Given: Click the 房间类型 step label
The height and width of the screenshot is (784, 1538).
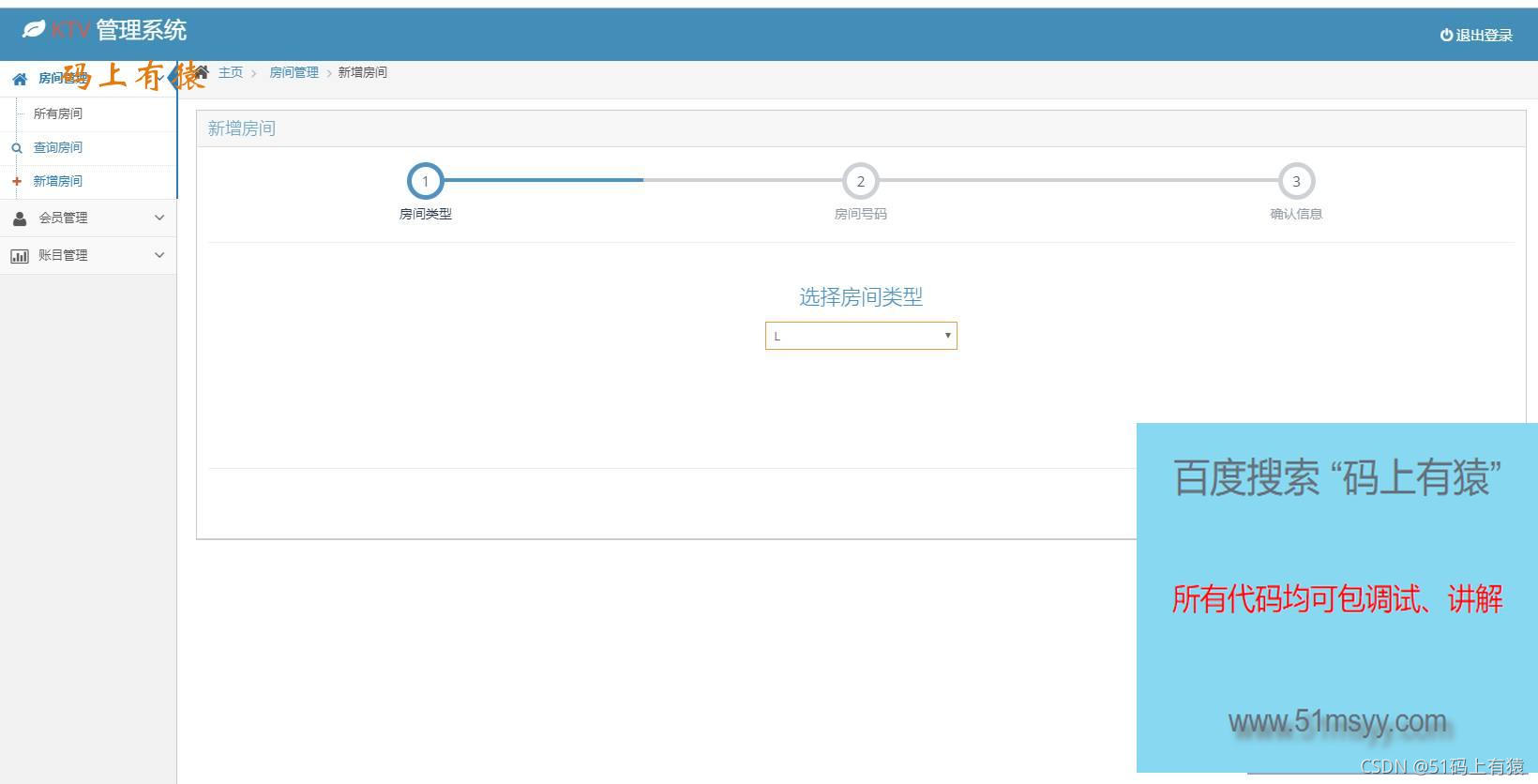Looking at the screenshot, I should point(426,214).
